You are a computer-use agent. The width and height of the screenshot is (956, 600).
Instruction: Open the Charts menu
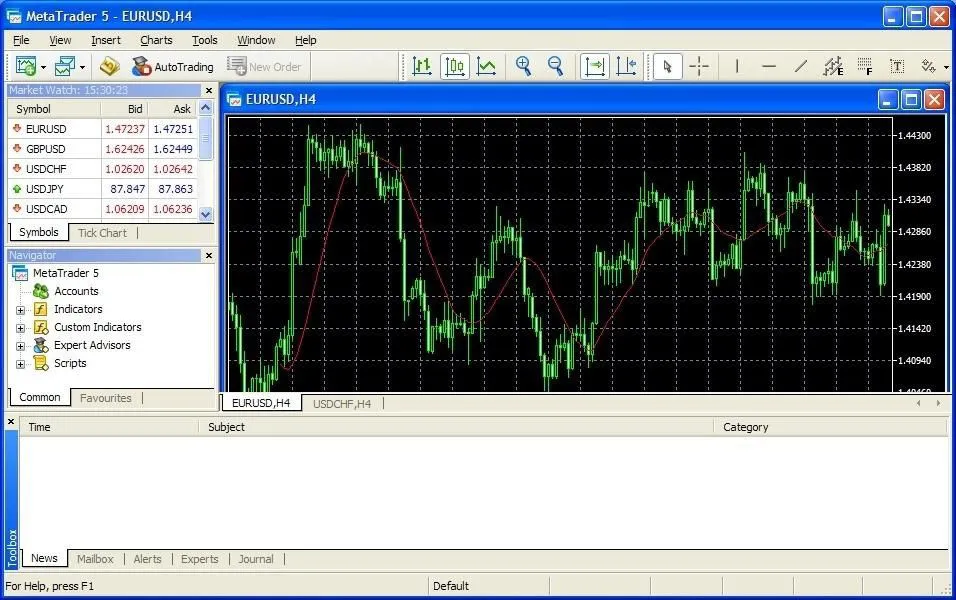[x=156, y=40]
